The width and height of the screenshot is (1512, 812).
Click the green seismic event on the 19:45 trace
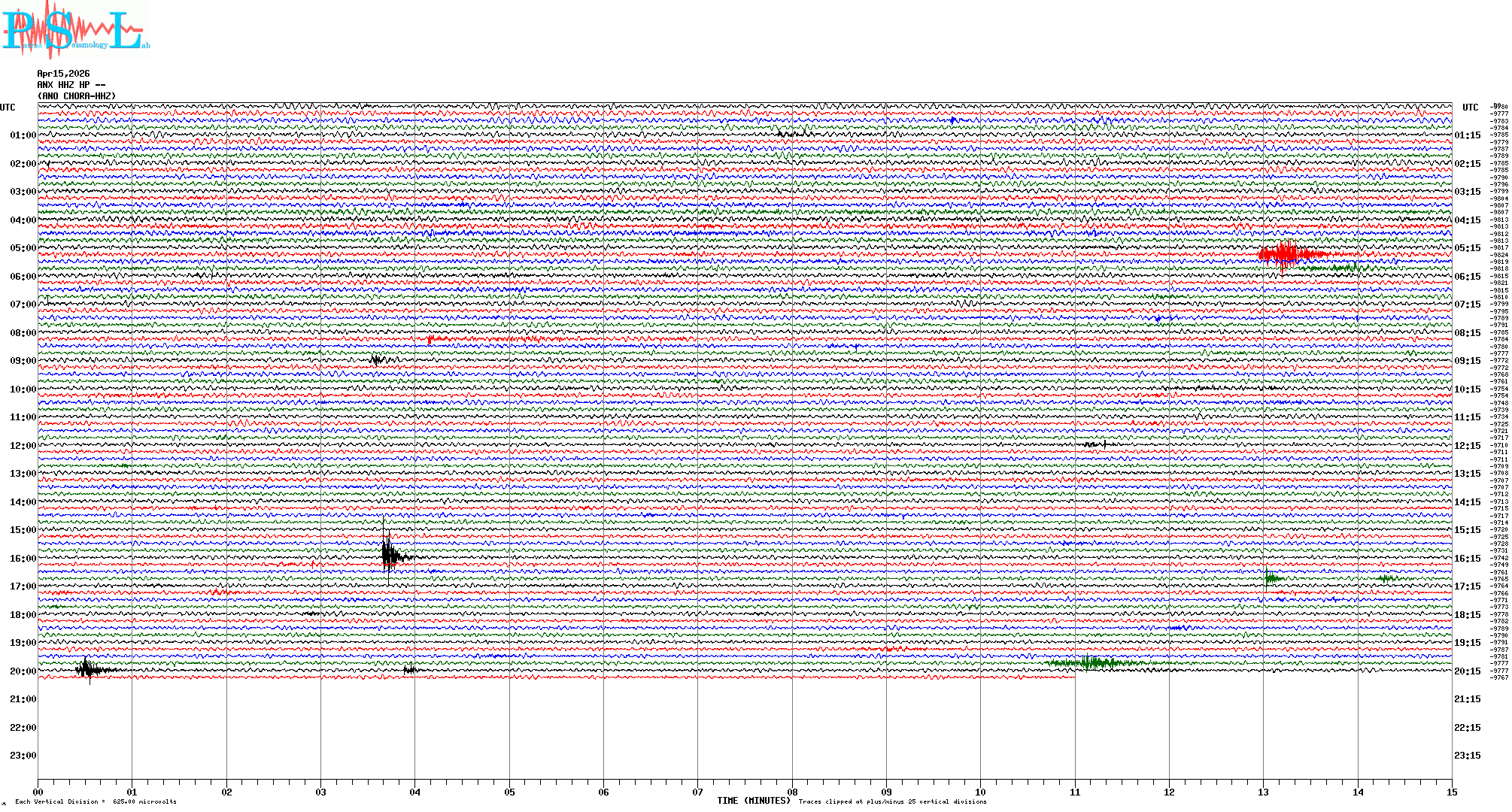(1091, 663)
